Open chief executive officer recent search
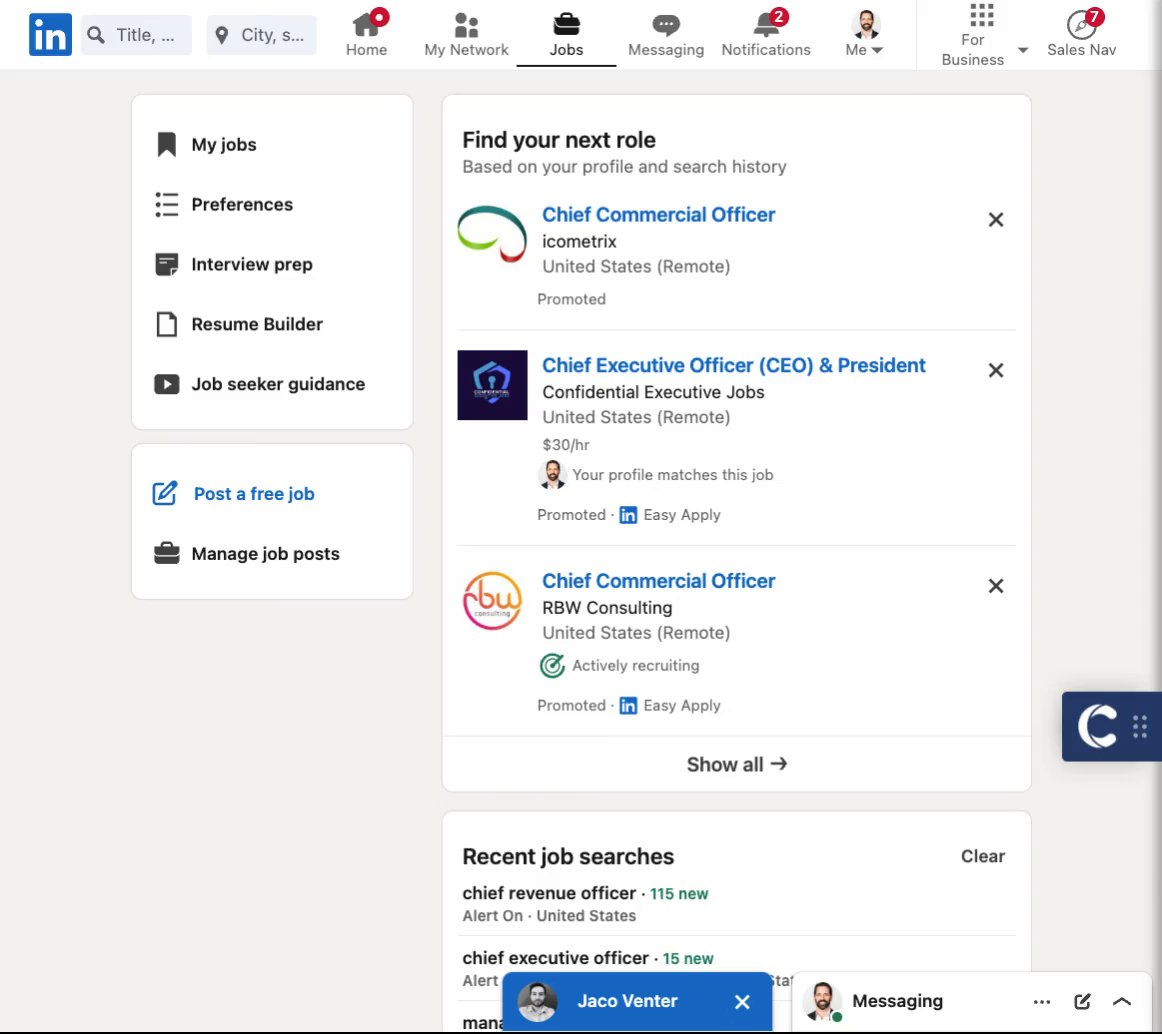Screen dimensions: 1162x1034 coord(555,958)
